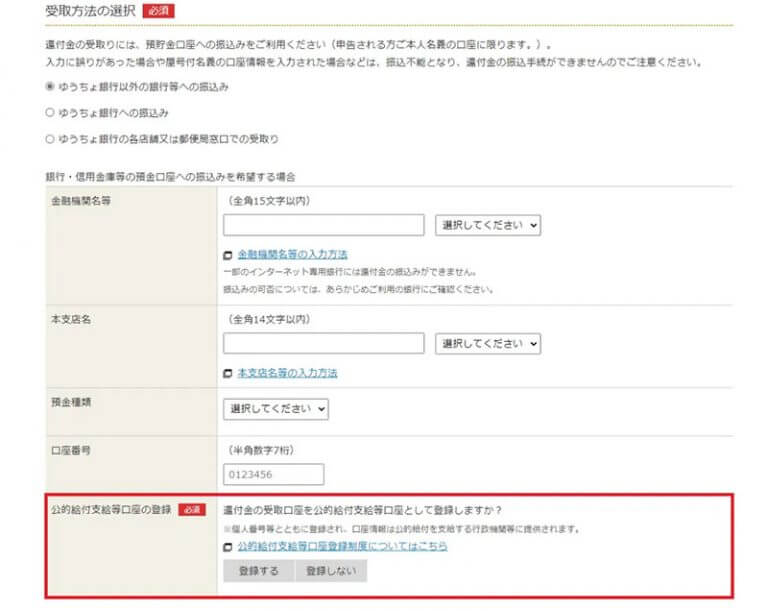Viewport: 768px width, 611px height.
Task: Click the 口座番号 row label
Action: [x=71, y=450]
